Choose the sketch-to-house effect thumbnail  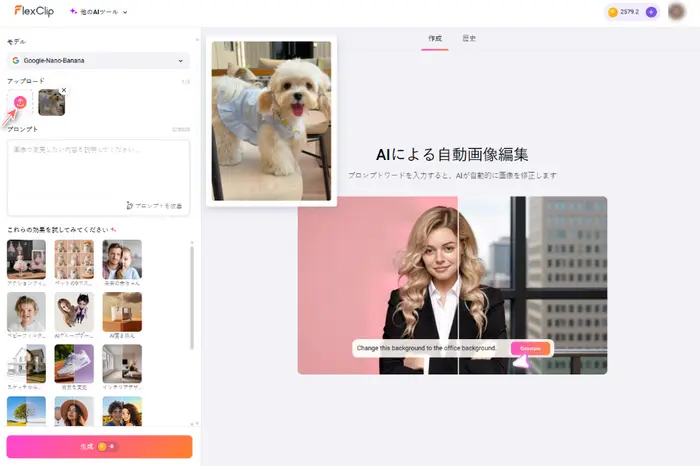coord(26,364)
